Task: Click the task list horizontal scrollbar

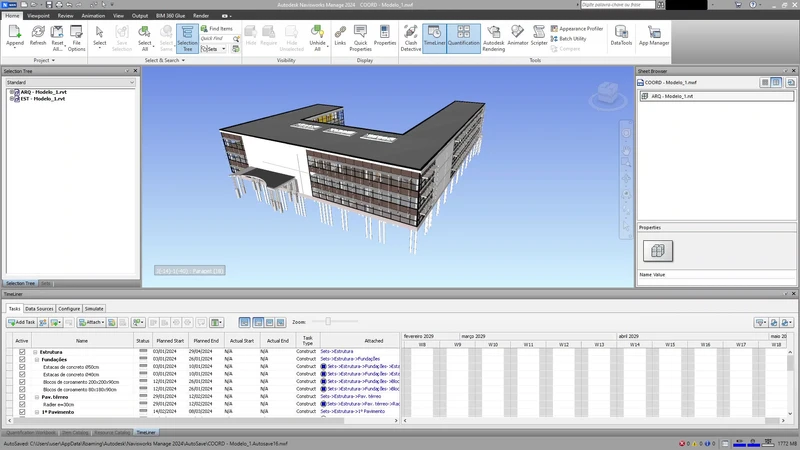Action: coord(202,421)
